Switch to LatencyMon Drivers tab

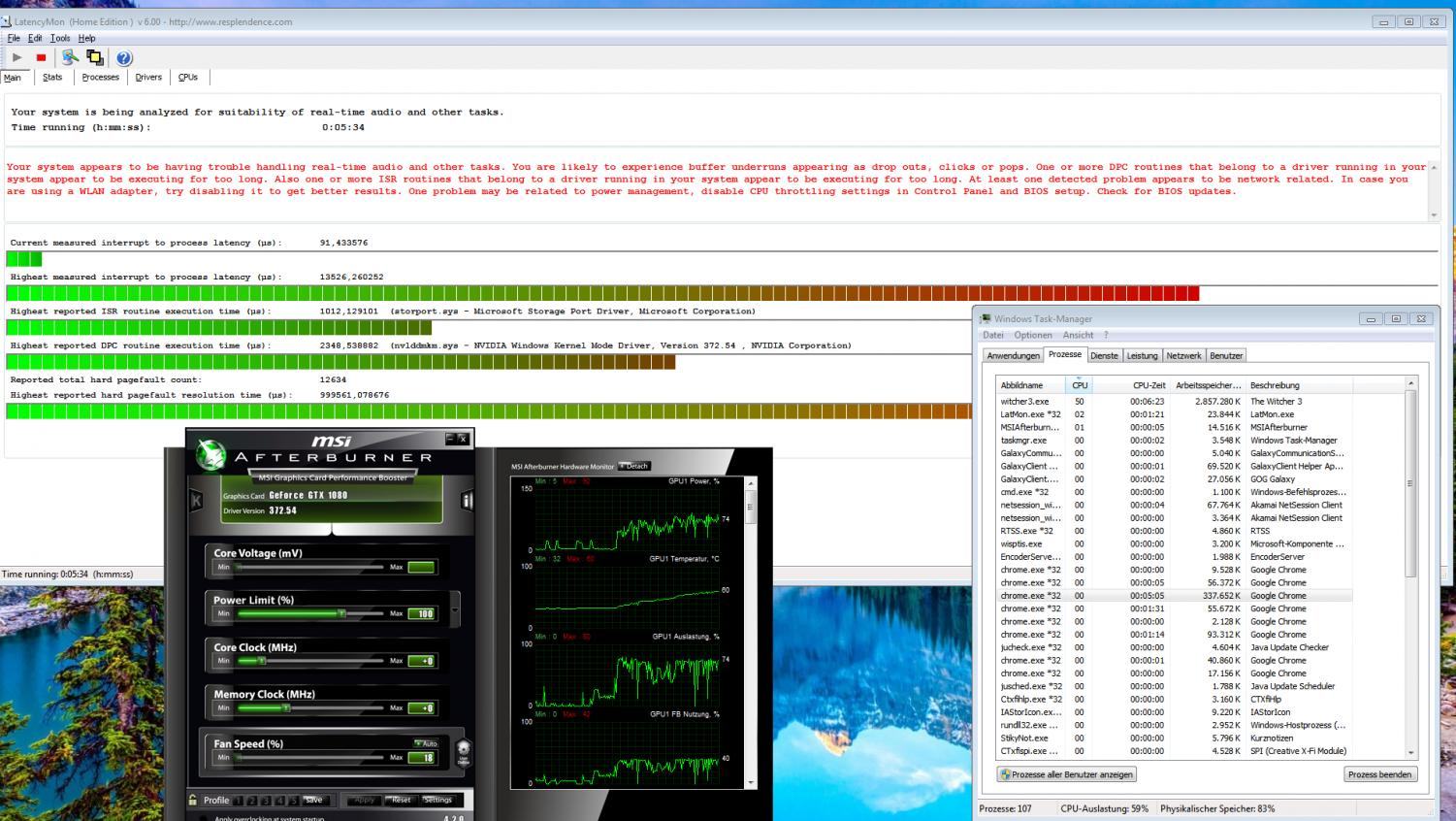point(148,78)
